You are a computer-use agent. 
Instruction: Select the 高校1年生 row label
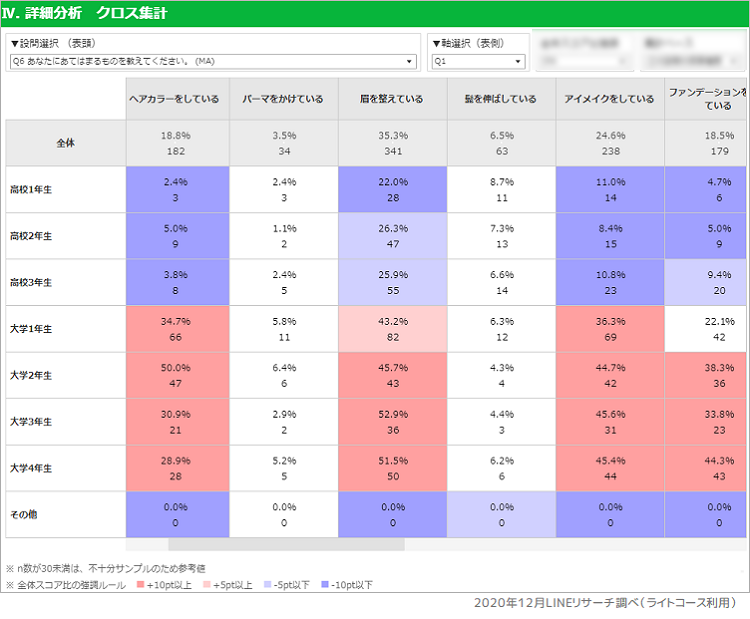coord(32,190)
